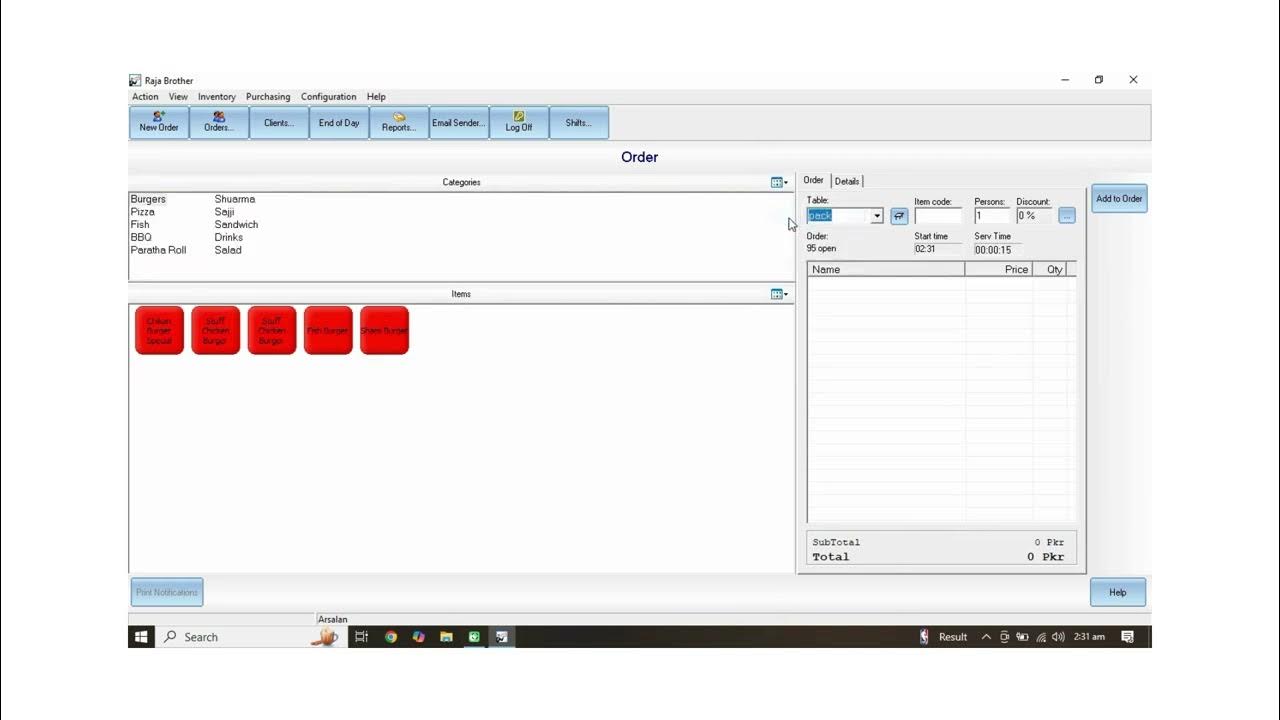Open the Wi-Fi network tray icon
The width and height of the screenshot is (1280, 720).
[x=1041, y=637]
